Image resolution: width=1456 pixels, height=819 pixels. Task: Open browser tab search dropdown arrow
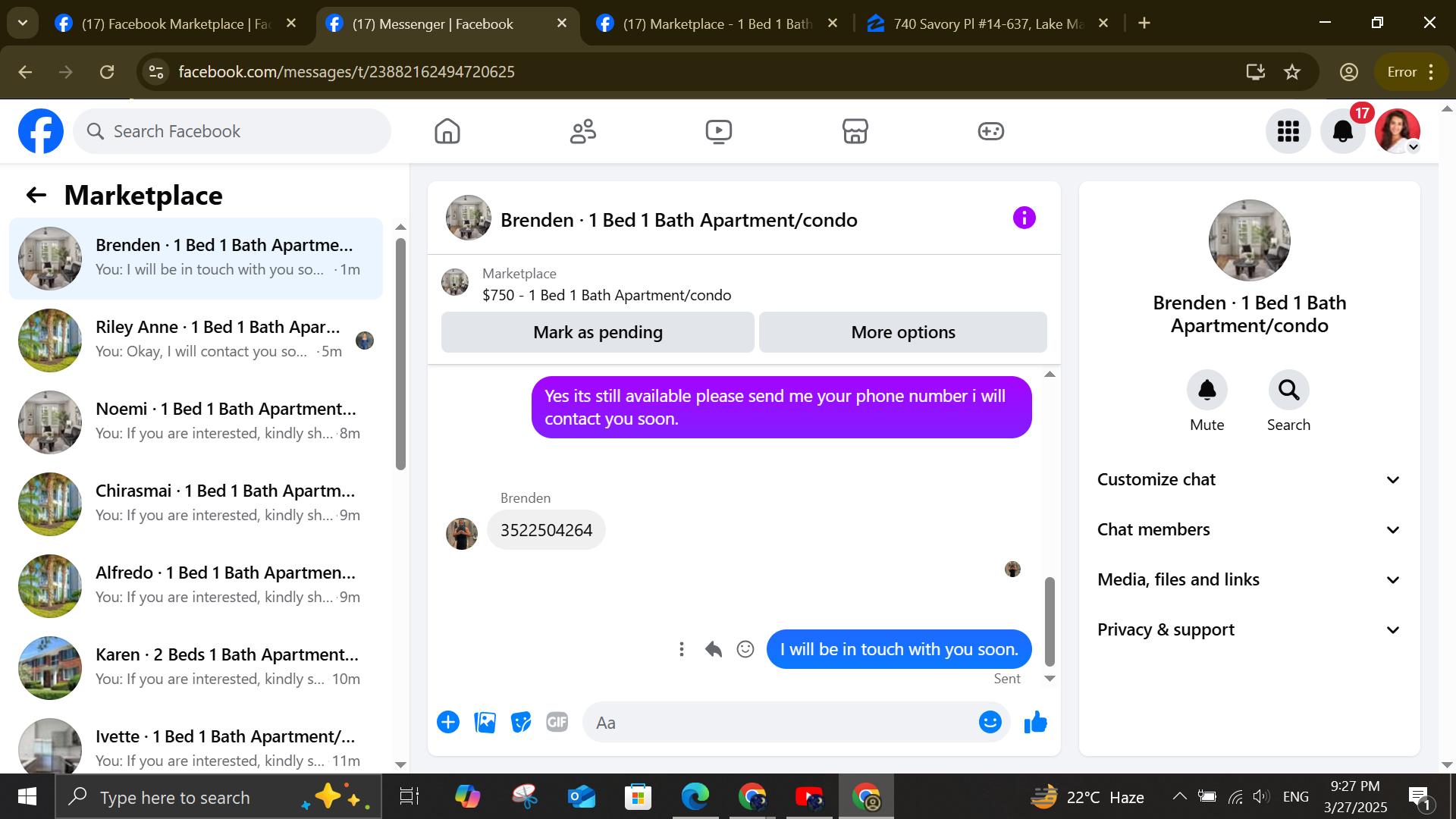click(x=23, y=23)
